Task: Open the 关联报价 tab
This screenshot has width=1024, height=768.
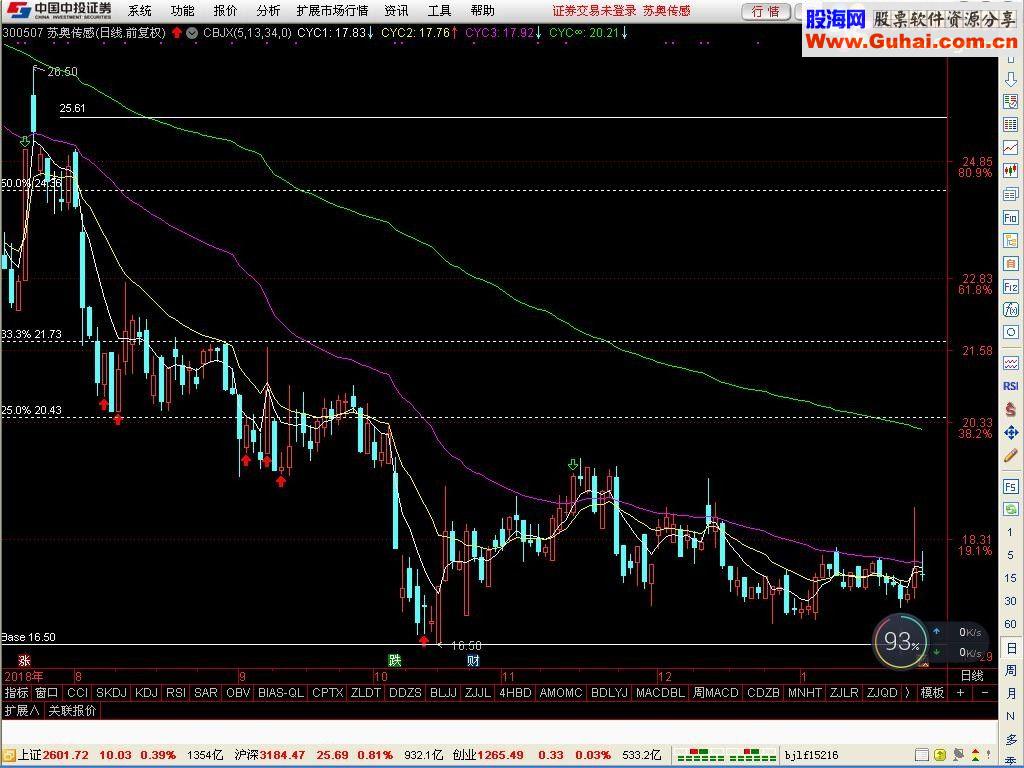Action: (x=72, y=711)
